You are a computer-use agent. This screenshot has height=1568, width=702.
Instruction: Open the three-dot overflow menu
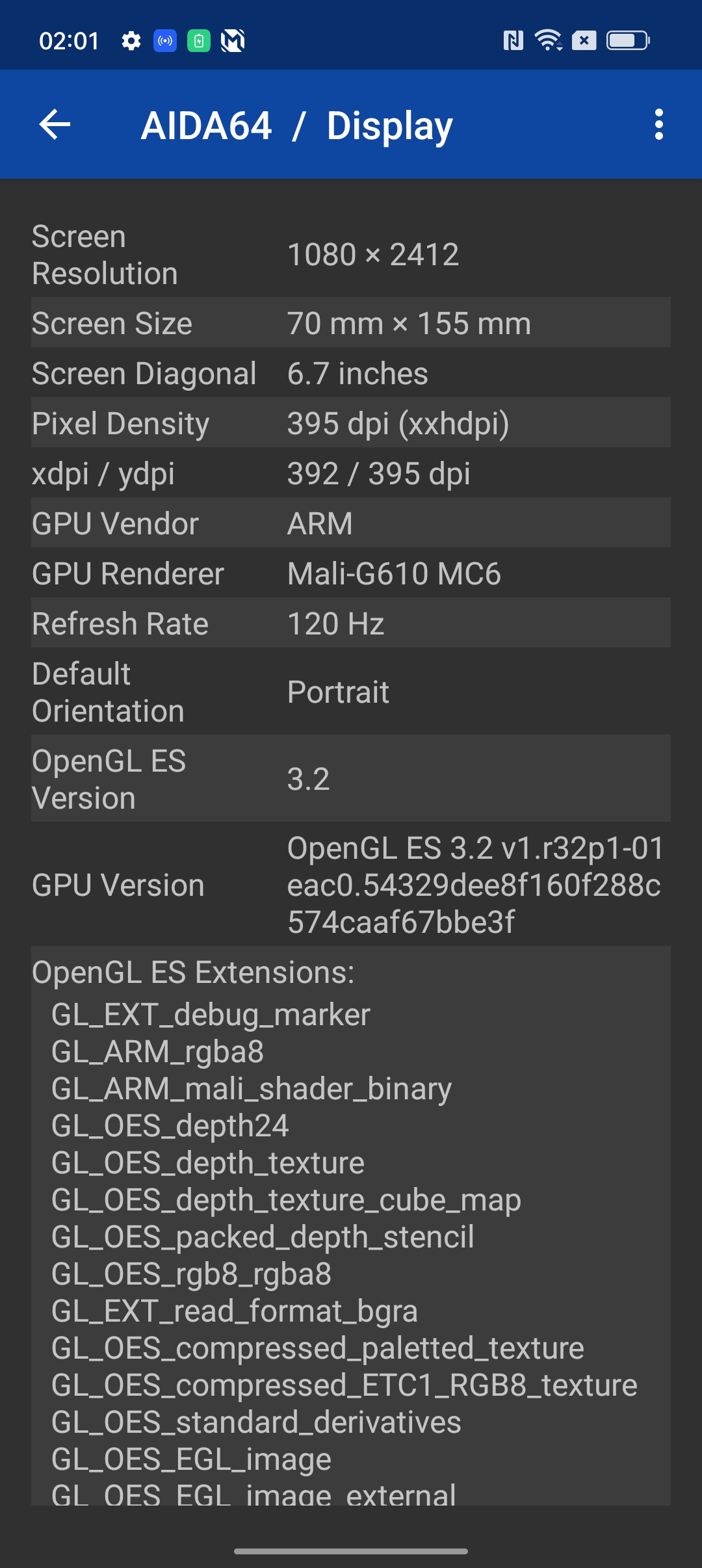[658, 124]
